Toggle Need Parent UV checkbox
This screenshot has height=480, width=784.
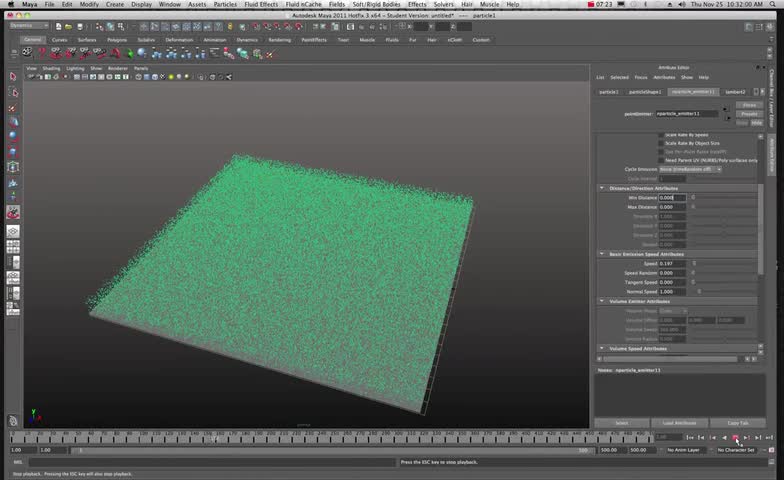[661, 160]
